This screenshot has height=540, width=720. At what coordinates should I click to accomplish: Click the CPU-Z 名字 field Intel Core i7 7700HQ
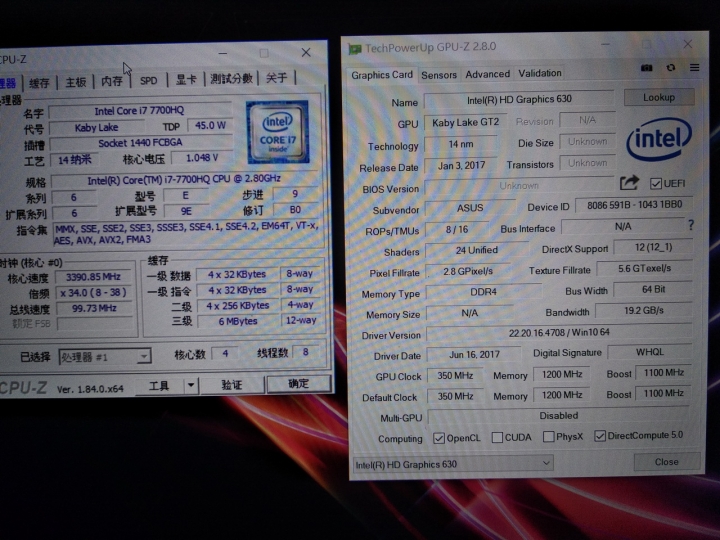point(139,111)
